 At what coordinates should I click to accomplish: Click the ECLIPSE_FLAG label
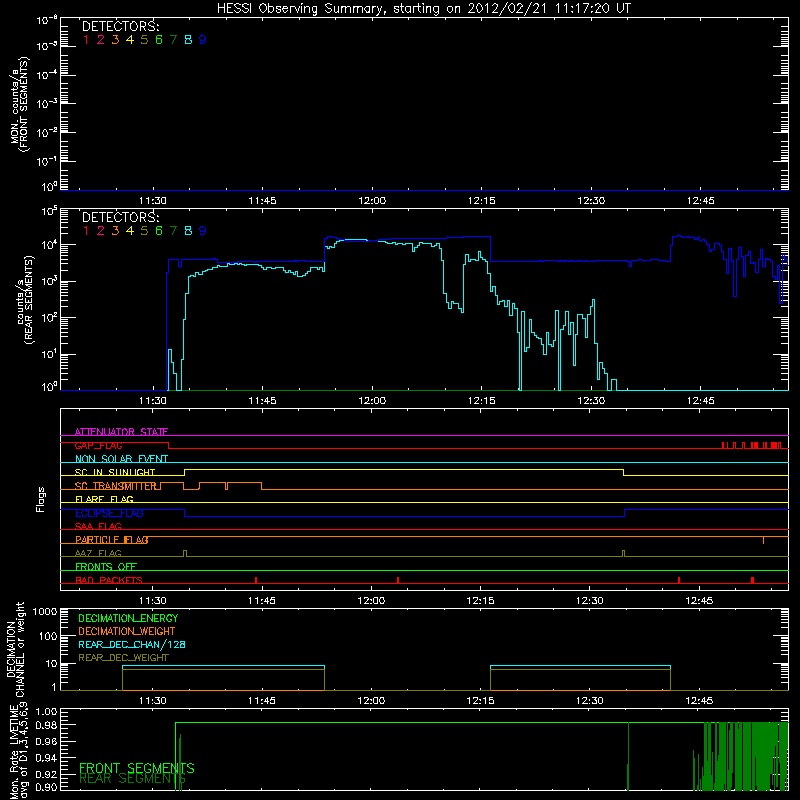(x=109, y=513)
